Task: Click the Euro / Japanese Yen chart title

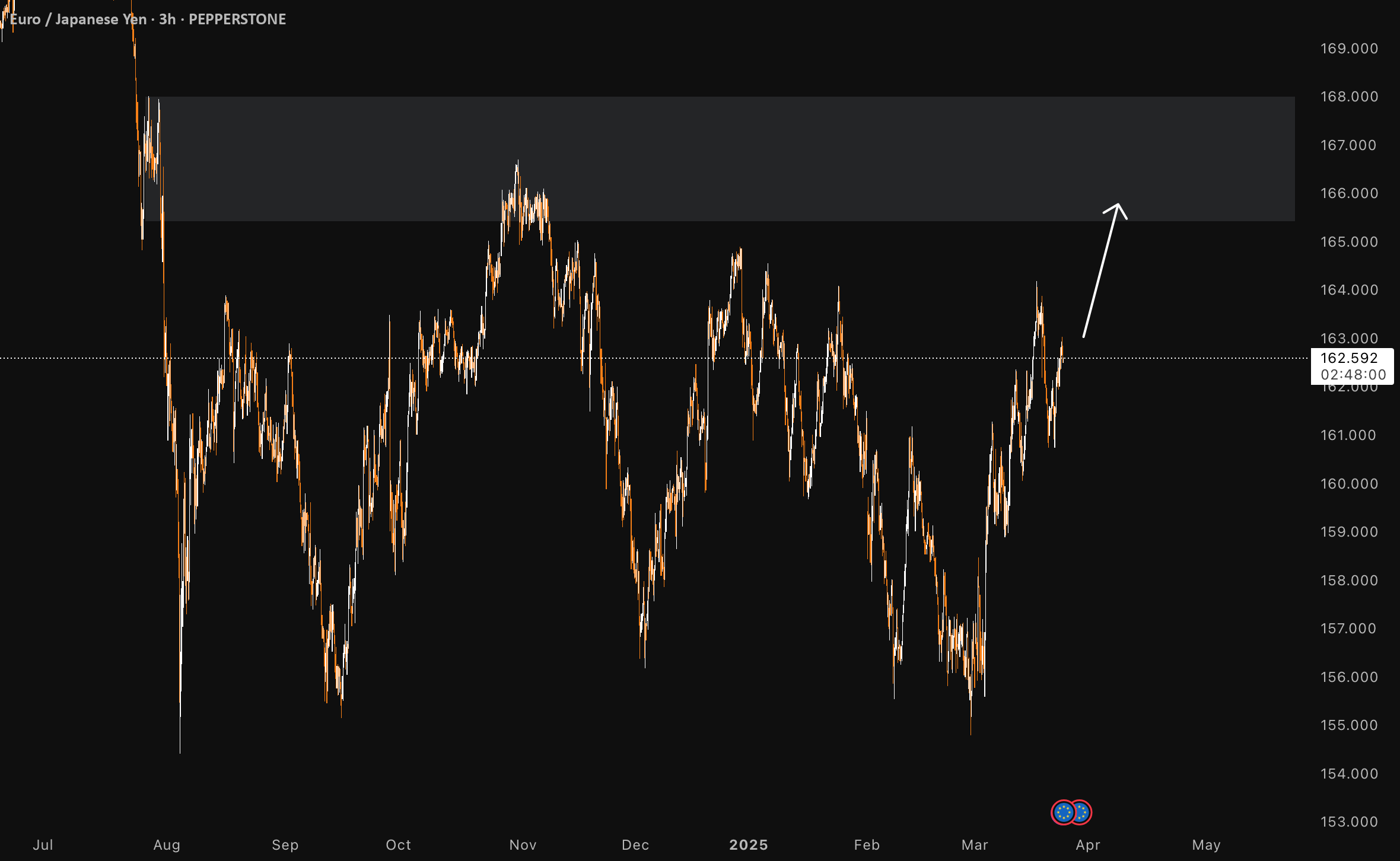Action: pos(78,19)
